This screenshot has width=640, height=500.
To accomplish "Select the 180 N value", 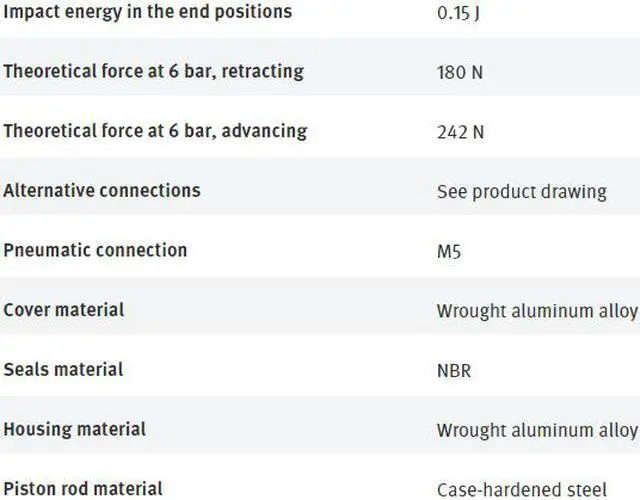I will (460, 73).
